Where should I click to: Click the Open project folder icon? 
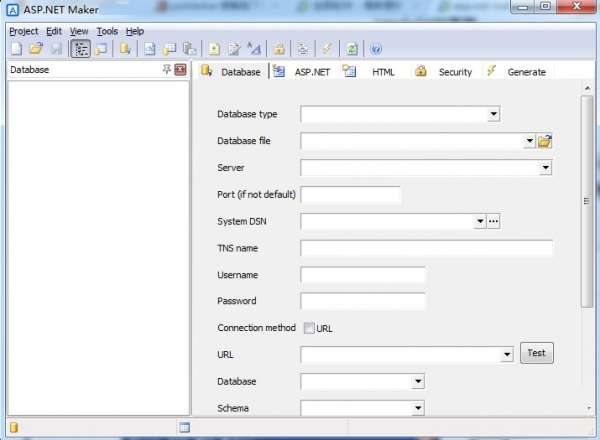pyautogui.click(x=36, y=49)
